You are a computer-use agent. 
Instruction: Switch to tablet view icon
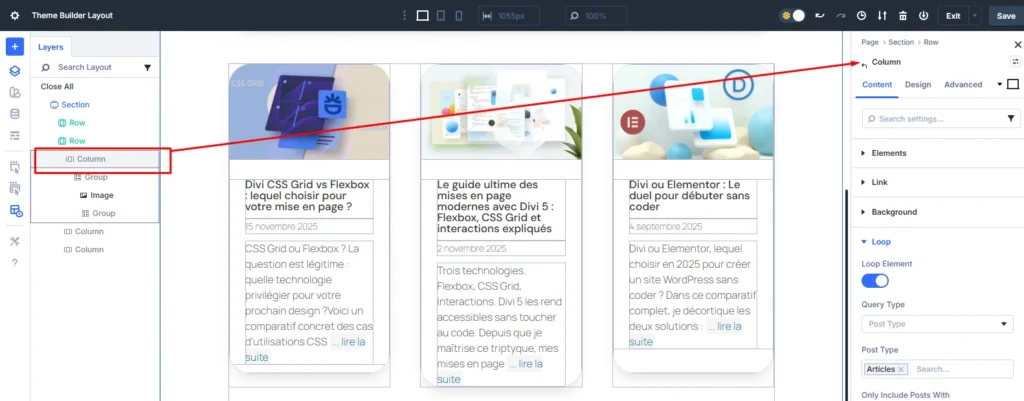tap(441, 16)
